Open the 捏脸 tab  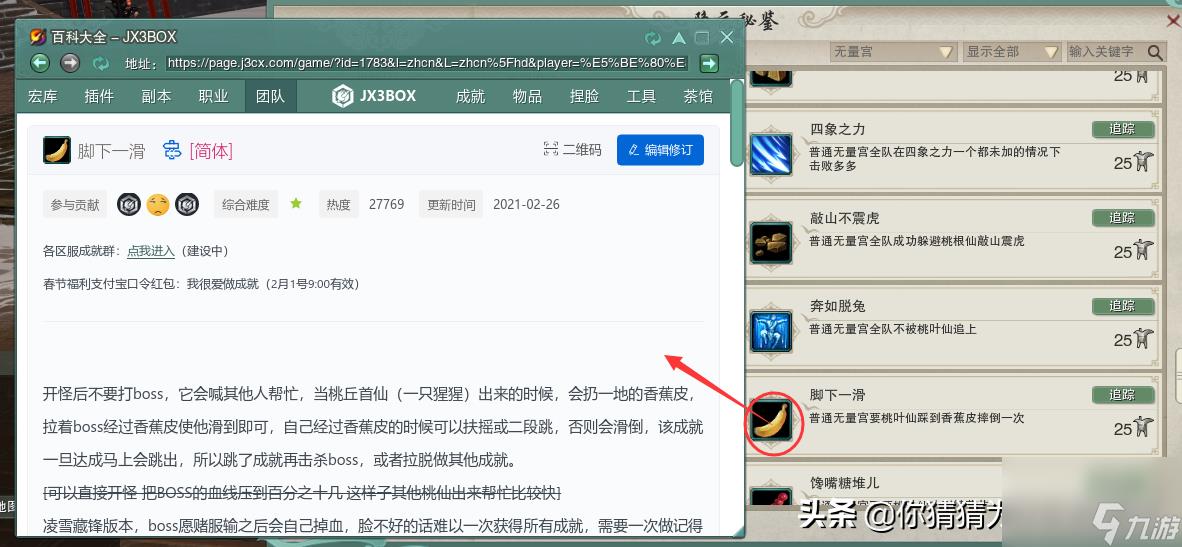pos(584,96)
